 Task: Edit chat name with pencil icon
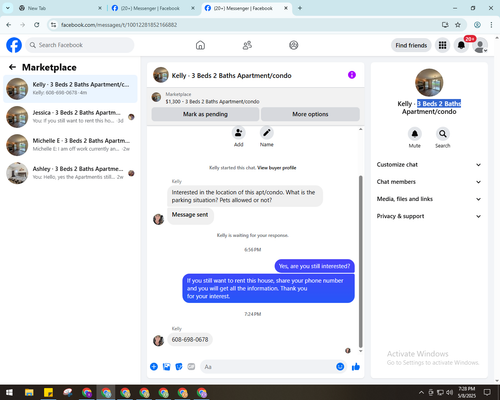tap(267, 133)
